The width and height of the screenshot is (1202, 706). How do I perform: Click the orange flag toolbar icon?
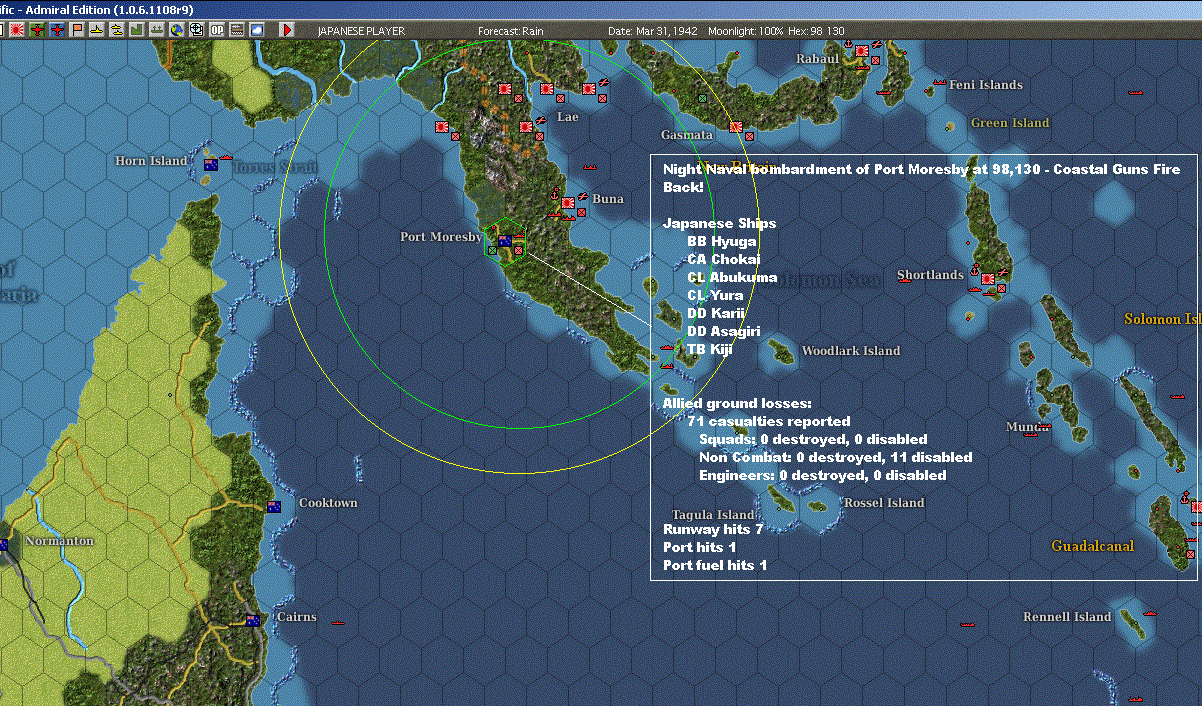point(77,30)
